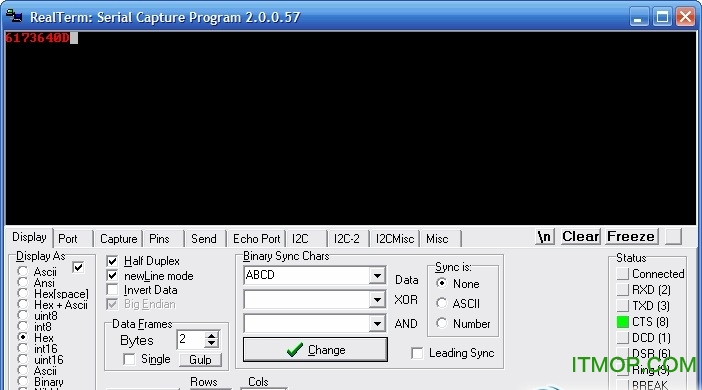The height and width of the screenshot is (390, 702).
Task: Increase Bytes value with up arrow
Action: (x=211, y=335)
